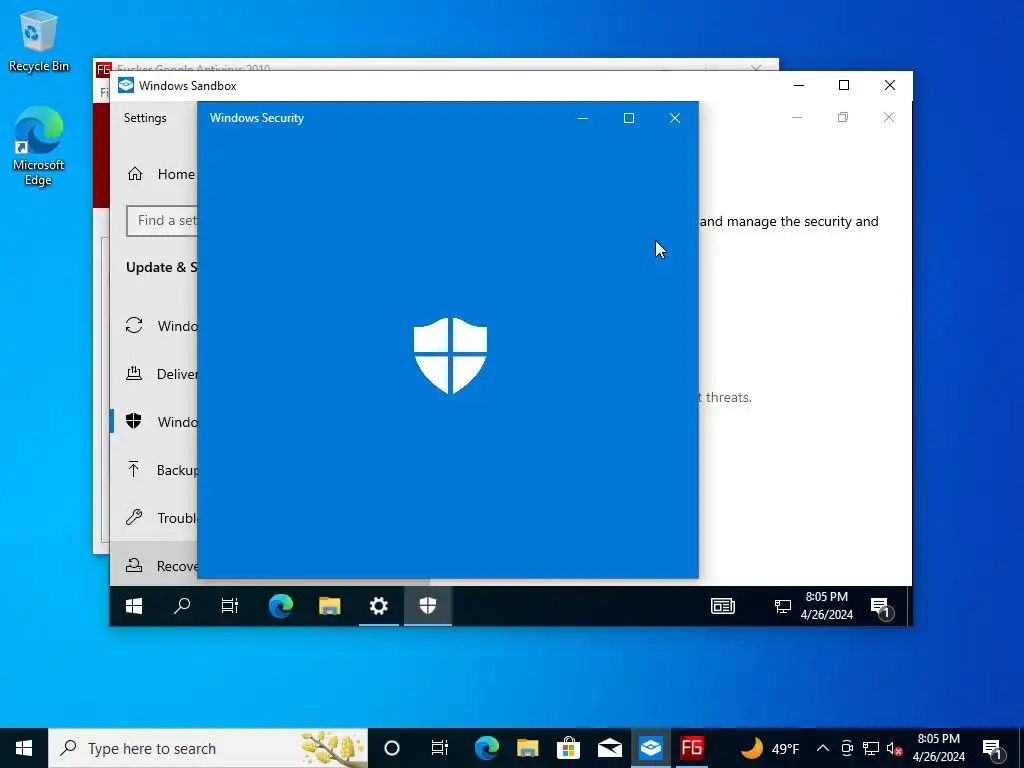Show hidden icons in the host tray

(x=823, y=748)
